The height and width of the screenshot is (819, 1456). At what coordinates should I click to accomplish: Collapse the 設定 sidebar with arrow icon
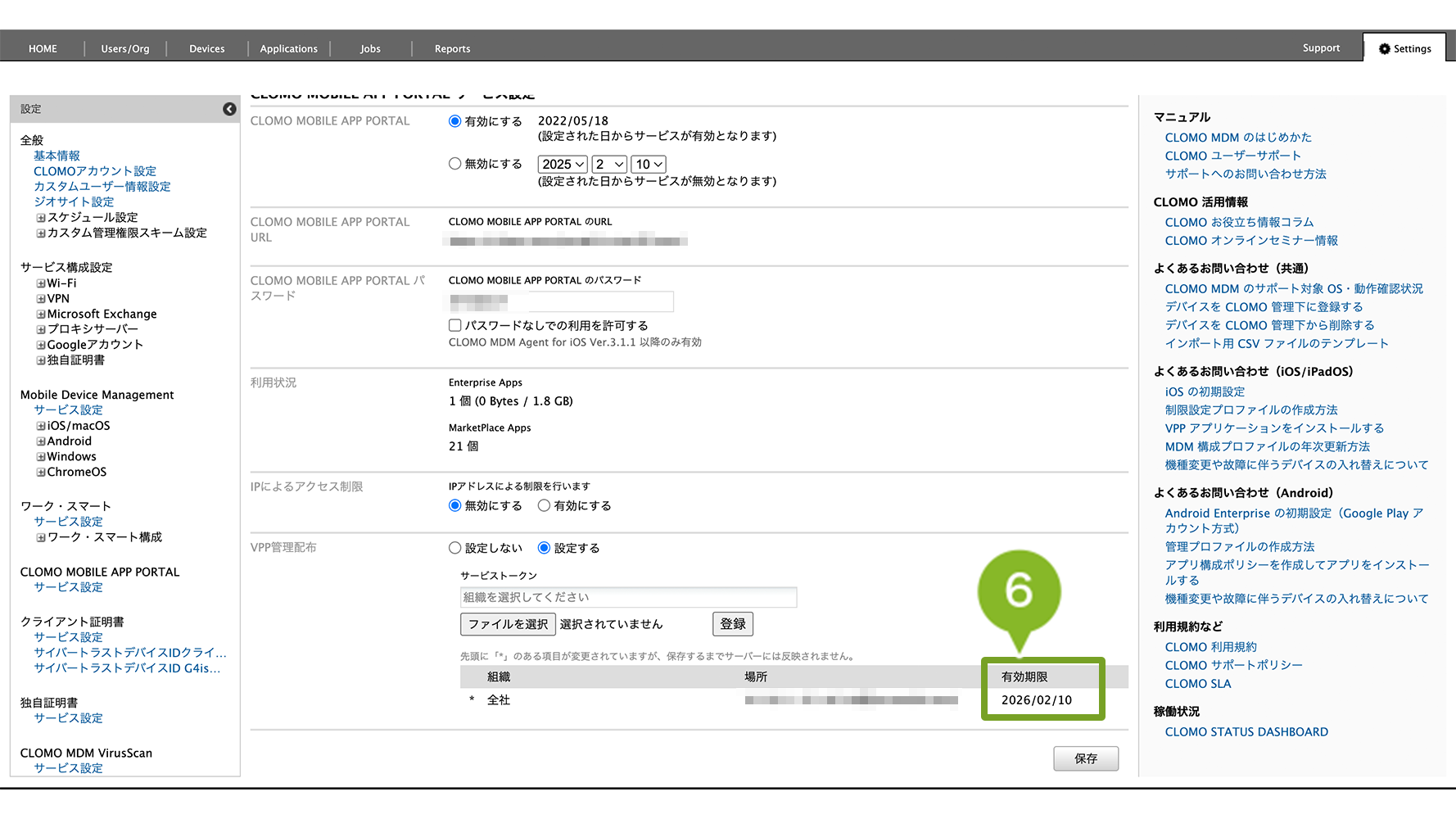pyautogui.click(x=229, y=109)
